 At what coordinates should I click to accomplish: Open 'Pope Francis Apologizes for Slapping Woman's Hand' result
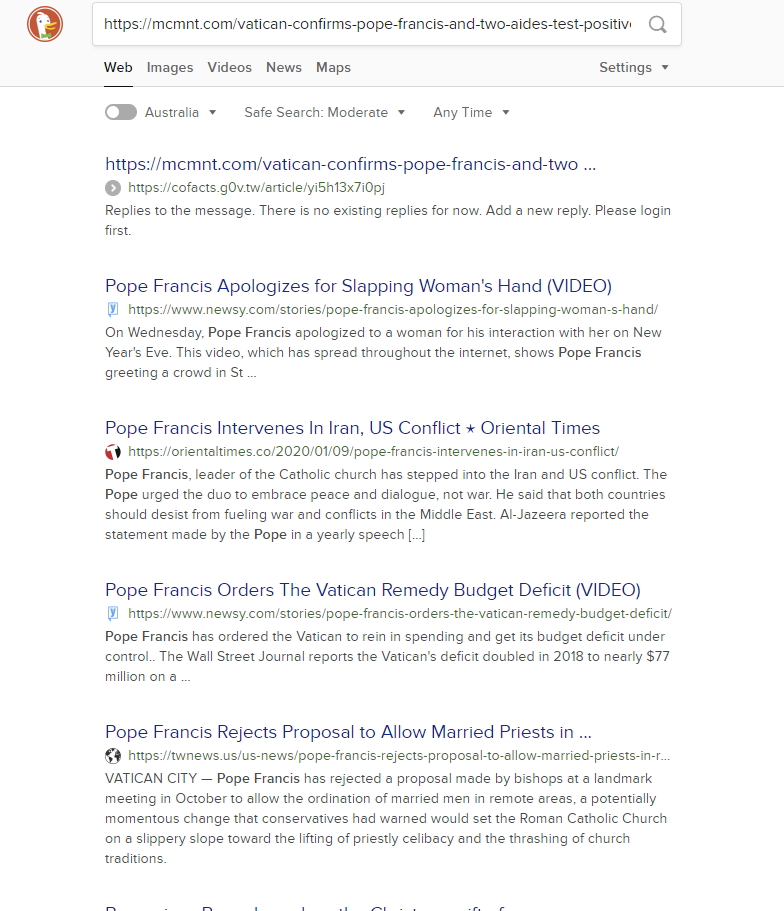[x=358, y=286]
